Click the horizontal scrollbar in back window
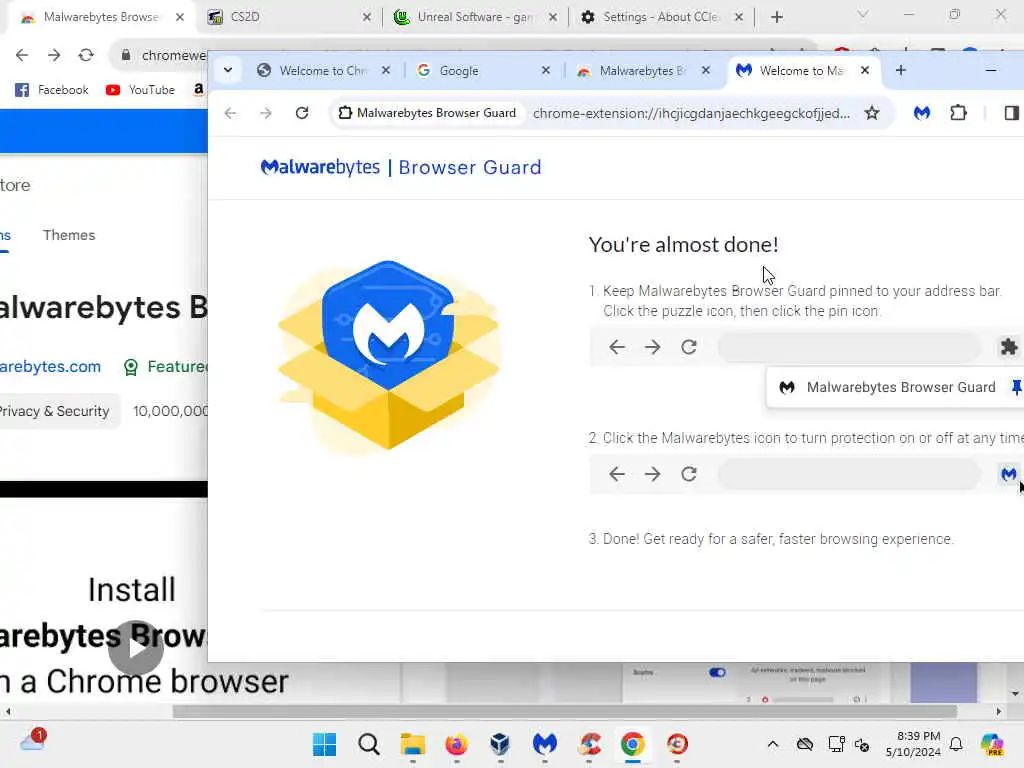The width and height of the screenshot is (1024, 768). [x=564, y=711]
